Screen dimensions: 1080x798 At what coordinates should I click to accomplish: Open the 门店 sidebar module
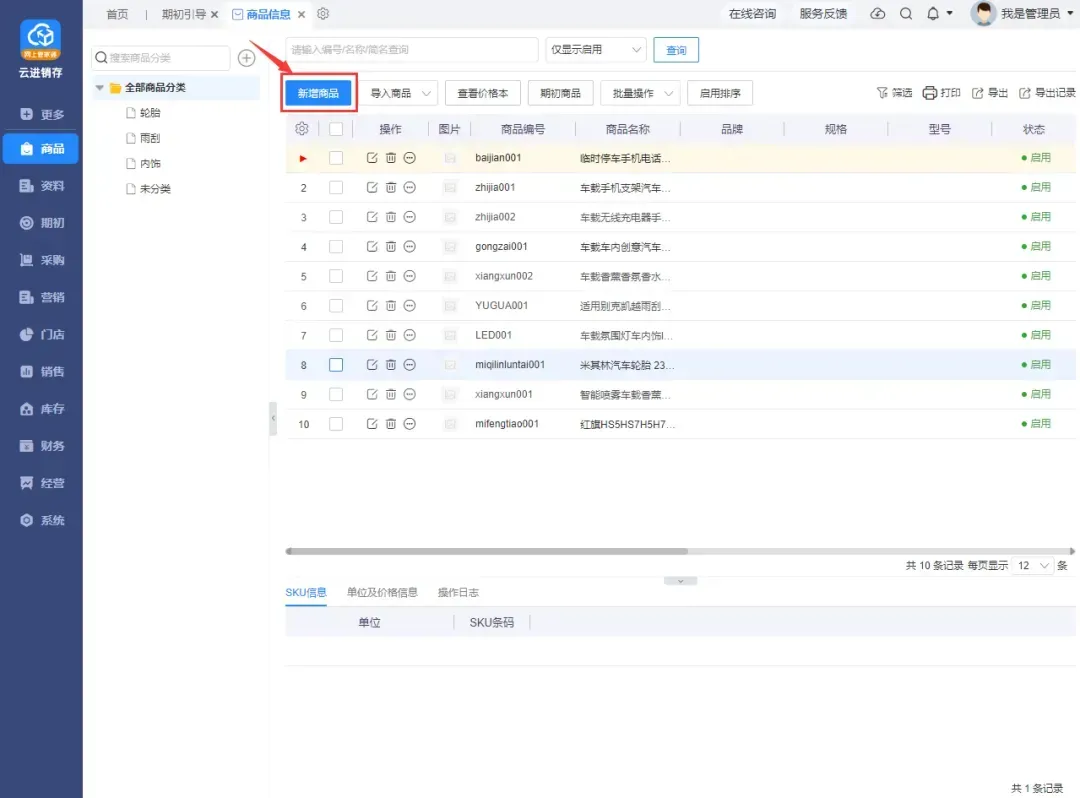(x=41, y=334)
